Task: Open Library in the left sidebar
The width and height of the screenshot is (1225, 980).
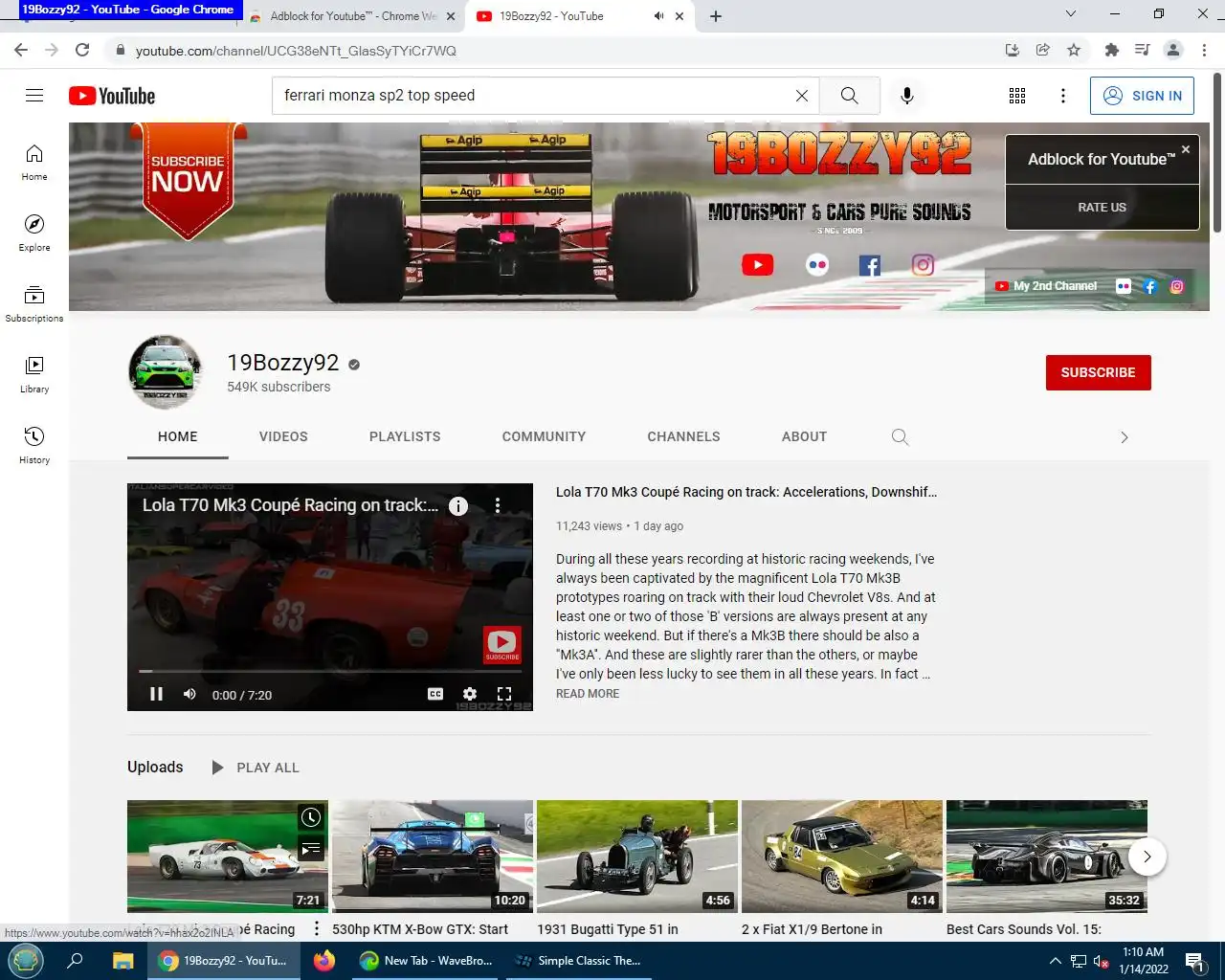Action: point(34,374)
